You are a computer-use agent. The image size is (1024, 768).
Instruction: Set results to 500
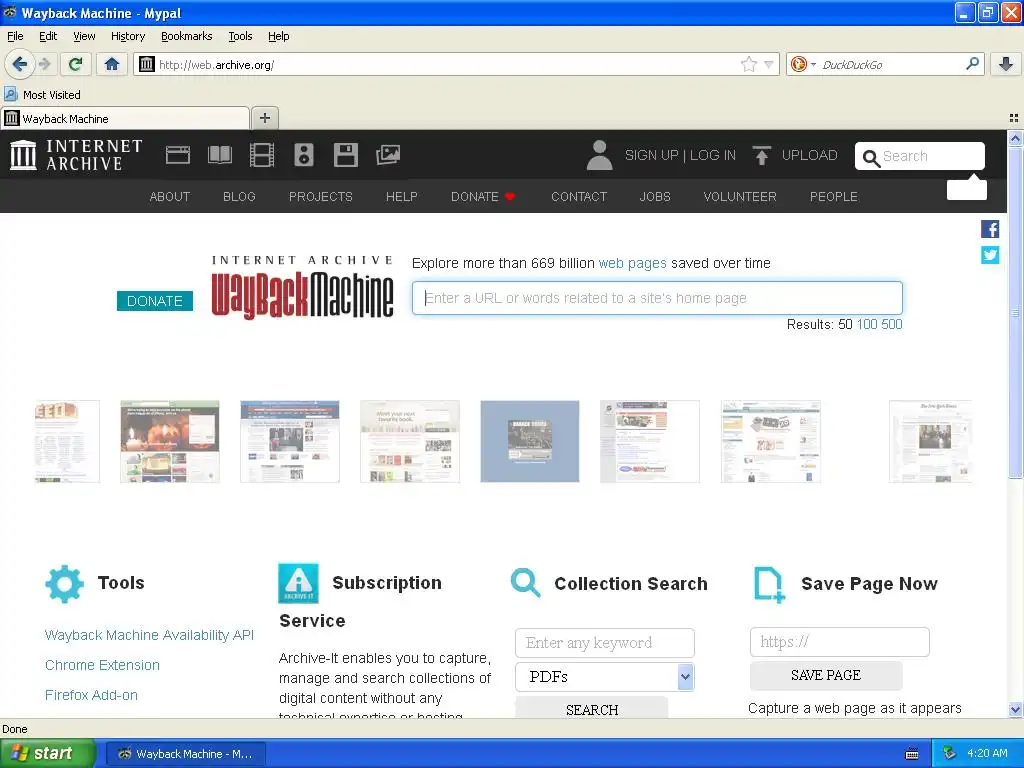(x=891, y=325)
